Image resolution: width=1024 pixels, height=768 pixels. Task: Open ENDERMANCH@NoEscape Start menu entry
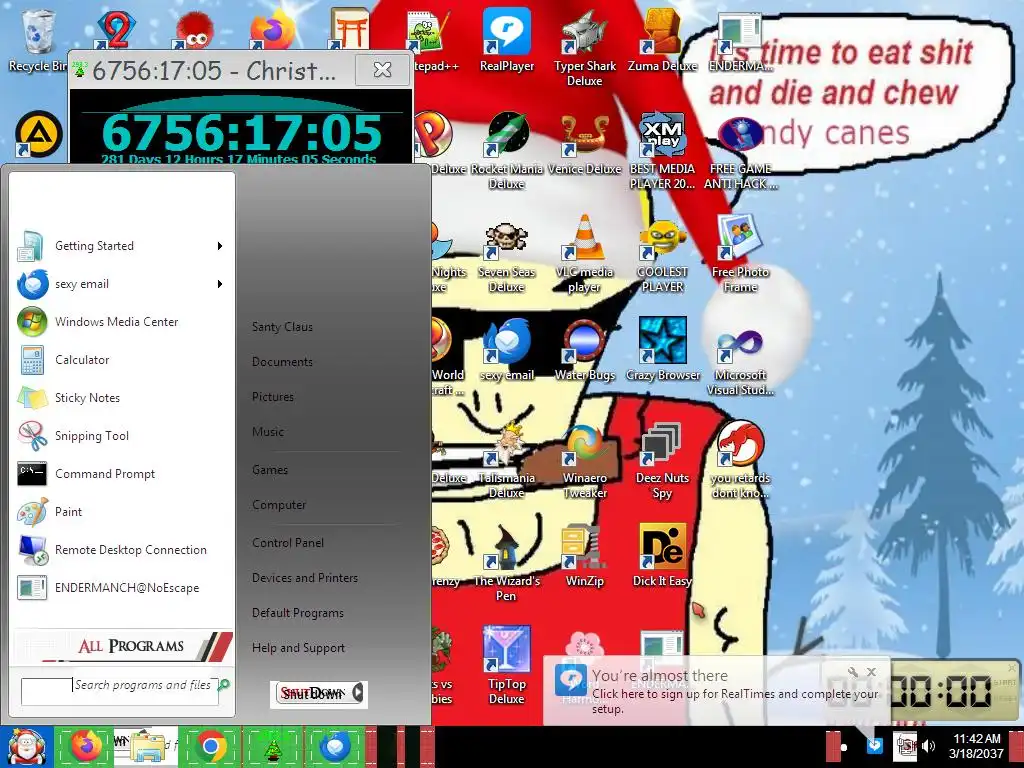122,588
